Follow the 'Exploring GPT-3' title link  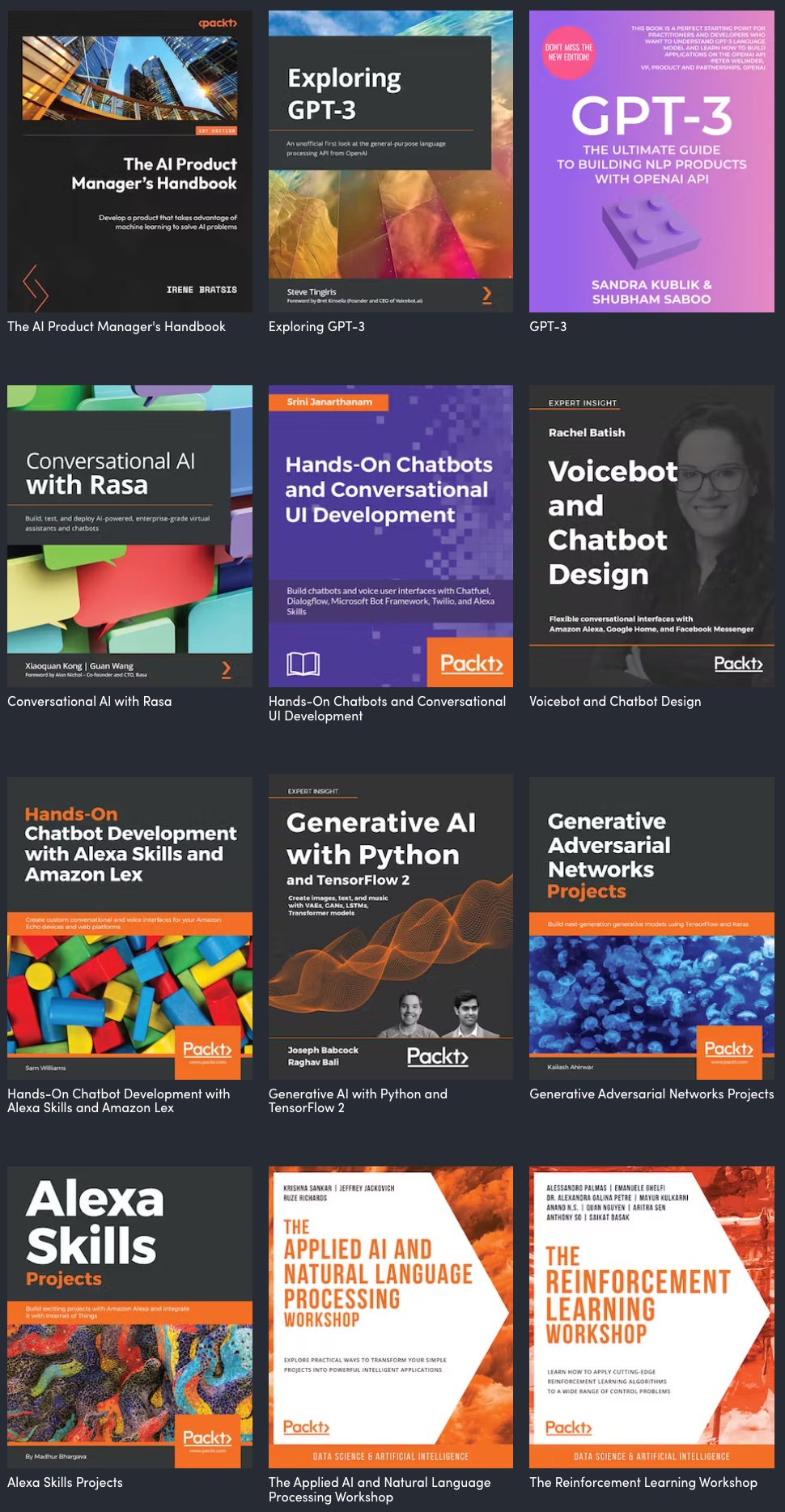click(x=316, y=326)
